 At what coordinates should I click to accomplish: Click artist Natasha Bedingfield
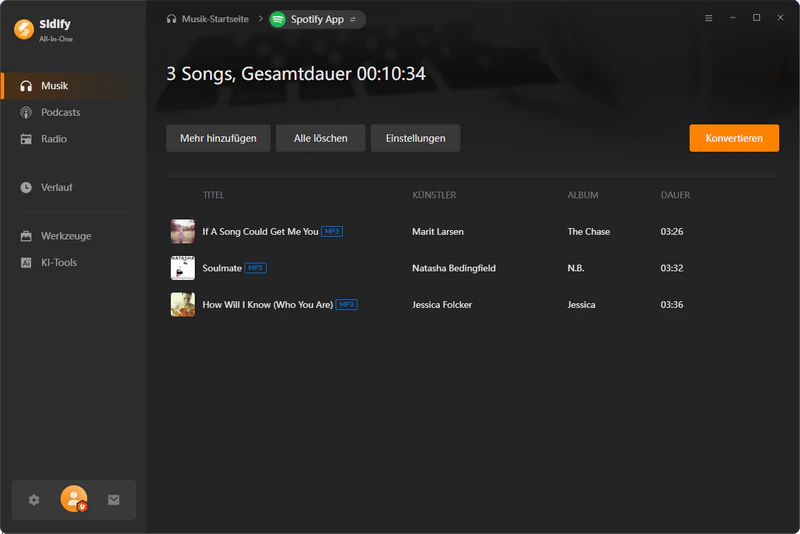point(454,268)
